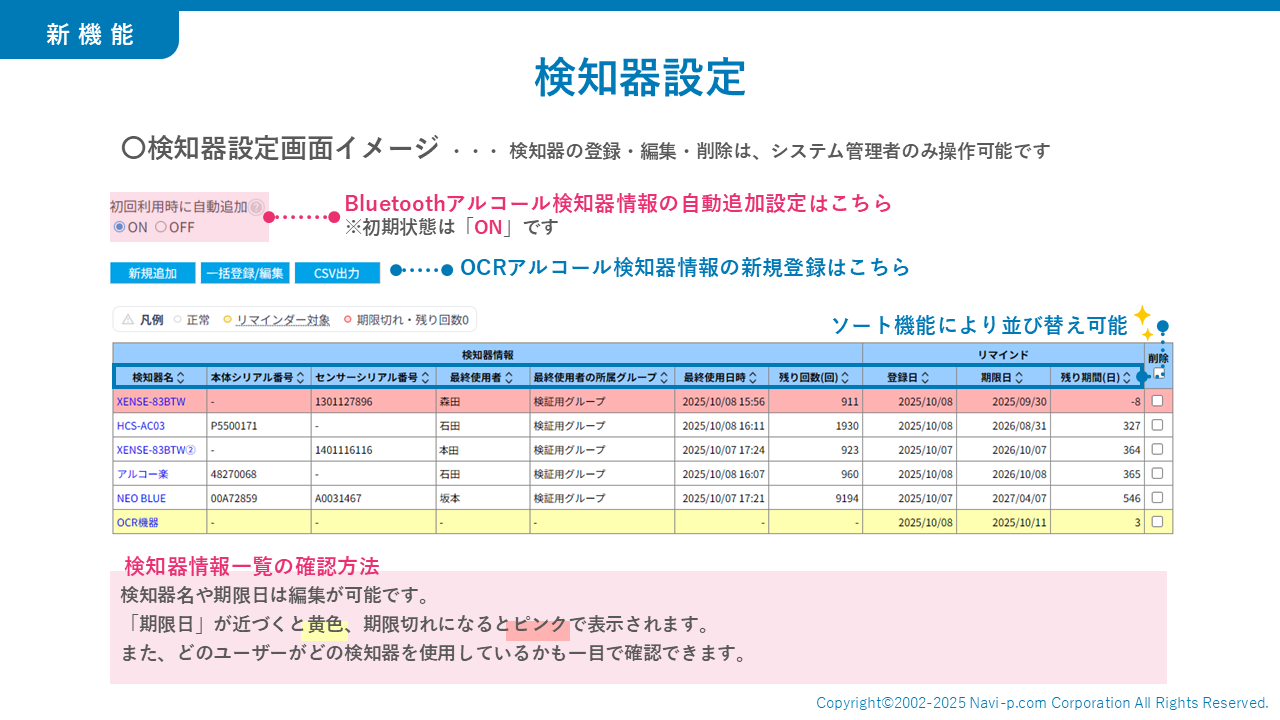Toggle sort order on 登録日 column
The height and width of the screenshot is (720, 1280).
[924, 378]
